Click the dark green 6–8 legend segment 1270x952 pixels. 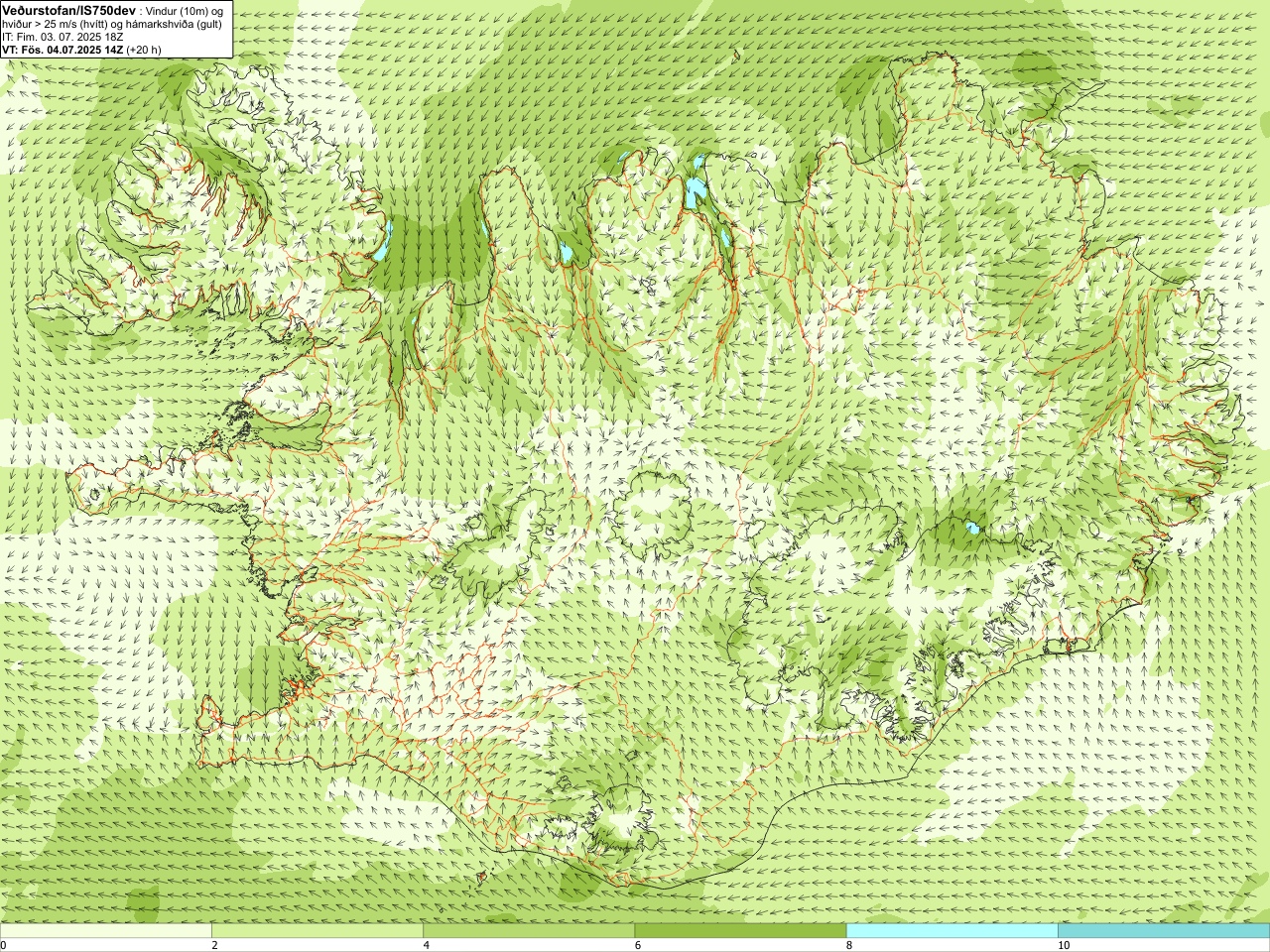pyautogui.click(x=740, y=931)
